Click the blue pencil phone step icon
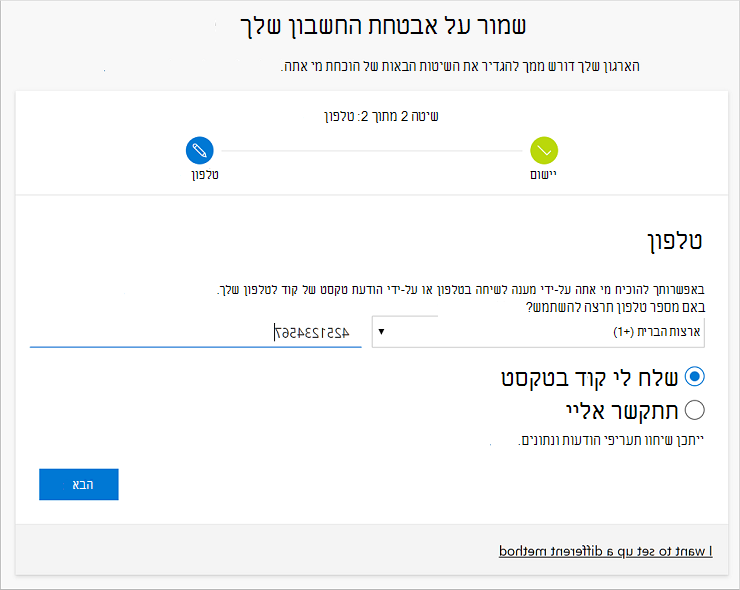This screenshot has width=740, height=590. point(200,151)
